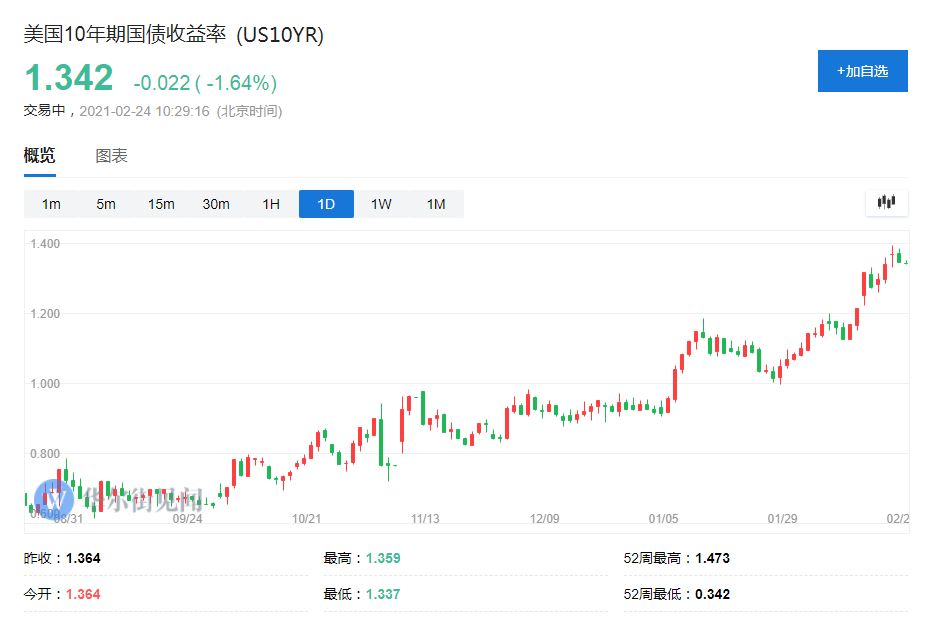Select the 概览 tab

(x=38, y=157)
